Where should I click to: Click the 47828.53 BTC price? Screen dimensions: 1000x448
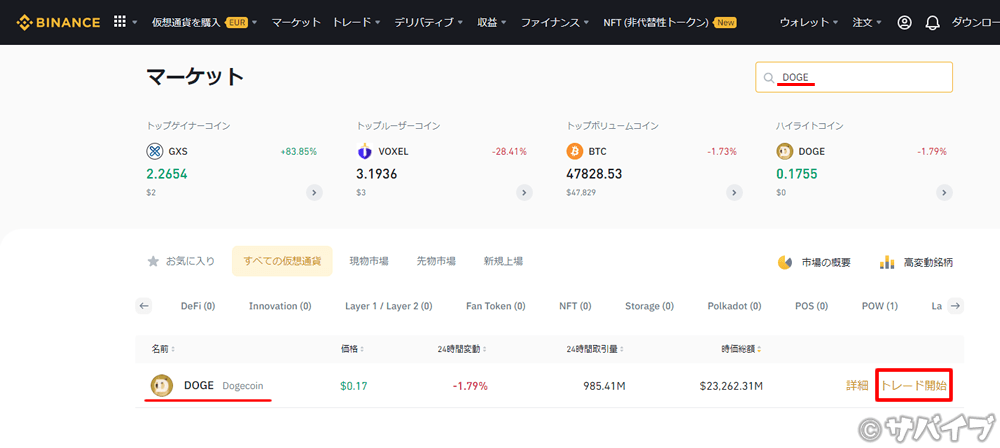pos(594,174)
